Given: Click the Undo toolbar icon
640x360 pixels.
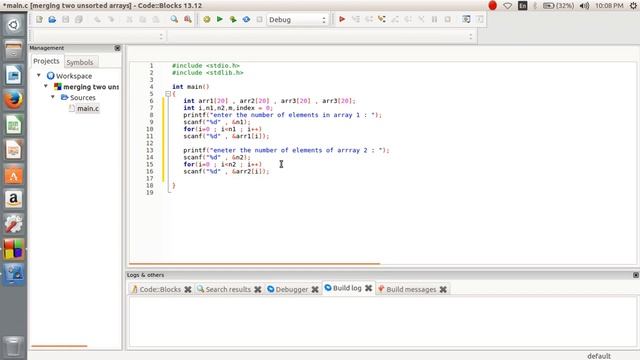Looking at the screenshot, I should click(97, 19).
